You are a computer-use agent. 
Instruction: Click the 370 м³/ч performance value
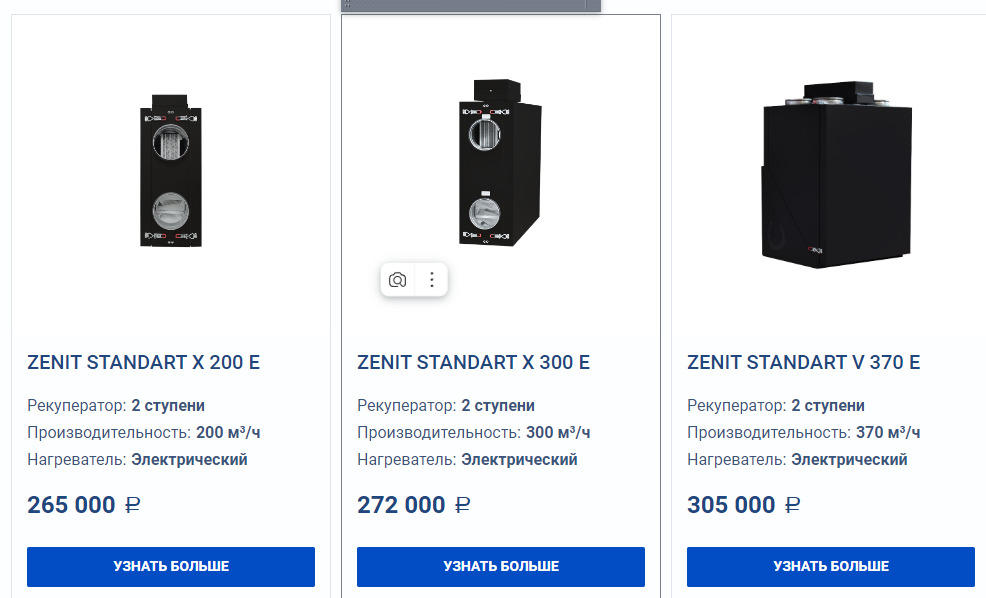(x=888, y=433)
